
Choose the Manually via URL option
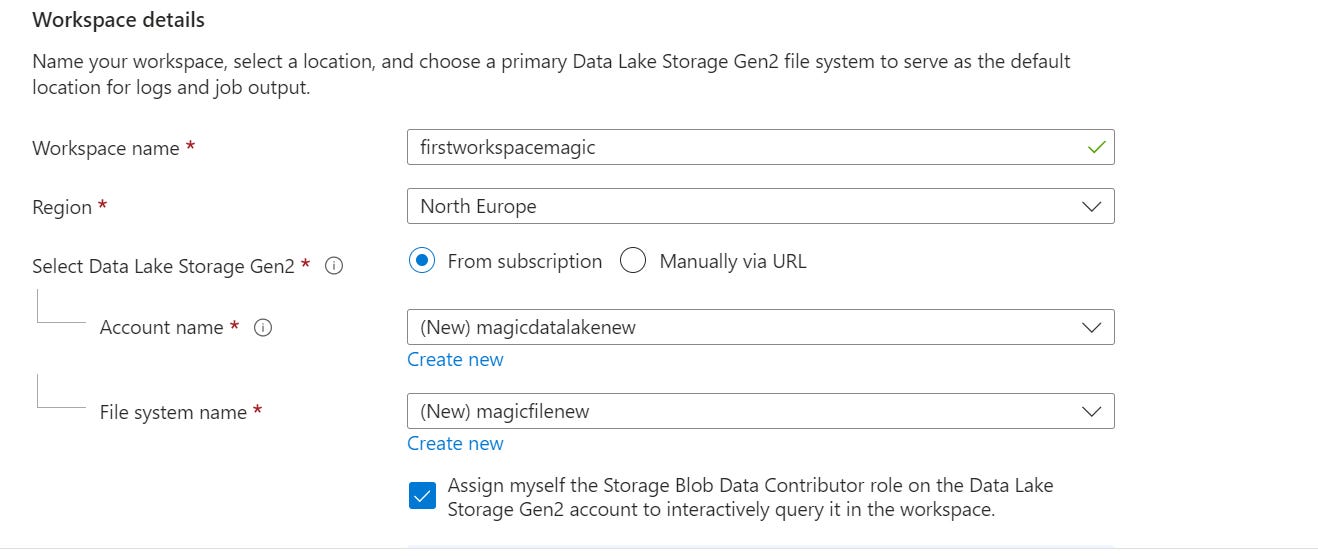tap(633, 261)
